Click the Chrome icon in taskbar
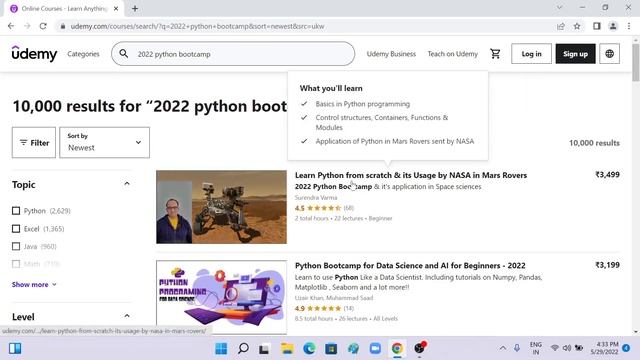Screen dimensions: 640x360 (x=397, y=349)
